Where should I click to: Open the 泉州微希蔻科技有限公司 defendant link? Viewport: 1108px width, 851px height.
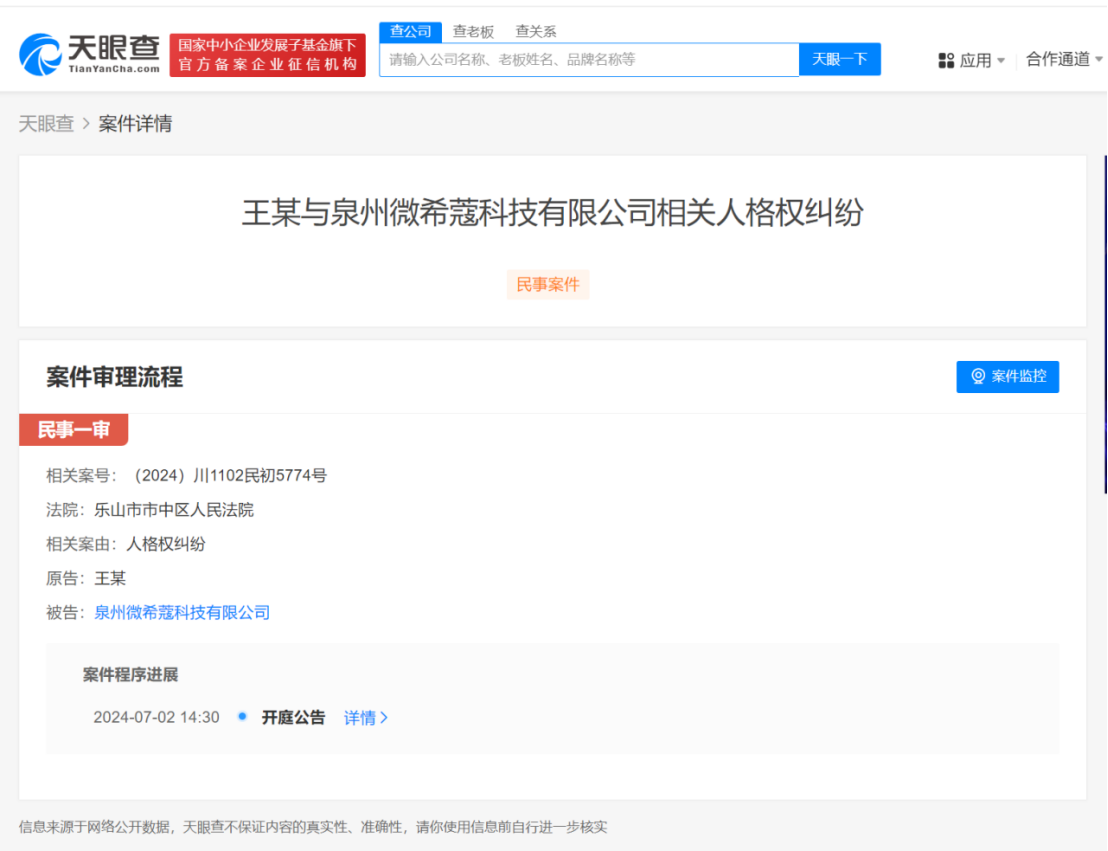(184, 612)
